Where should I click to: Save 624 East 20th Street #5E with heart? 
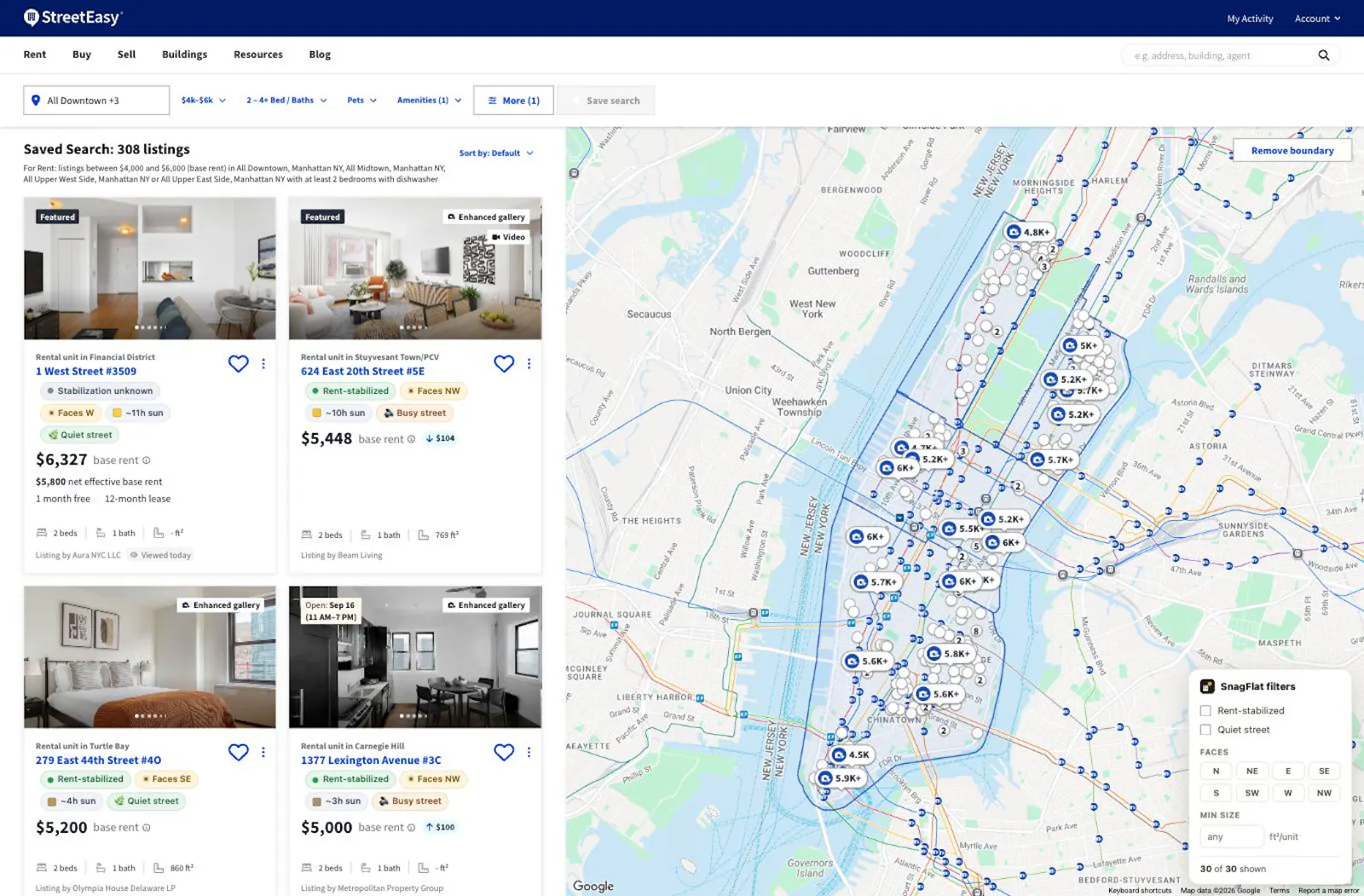click(504, 363)
